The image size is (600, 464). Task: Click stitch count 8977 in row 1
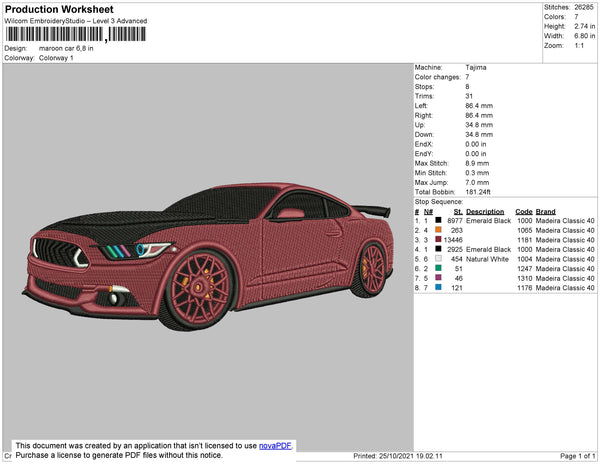point(455,221)
